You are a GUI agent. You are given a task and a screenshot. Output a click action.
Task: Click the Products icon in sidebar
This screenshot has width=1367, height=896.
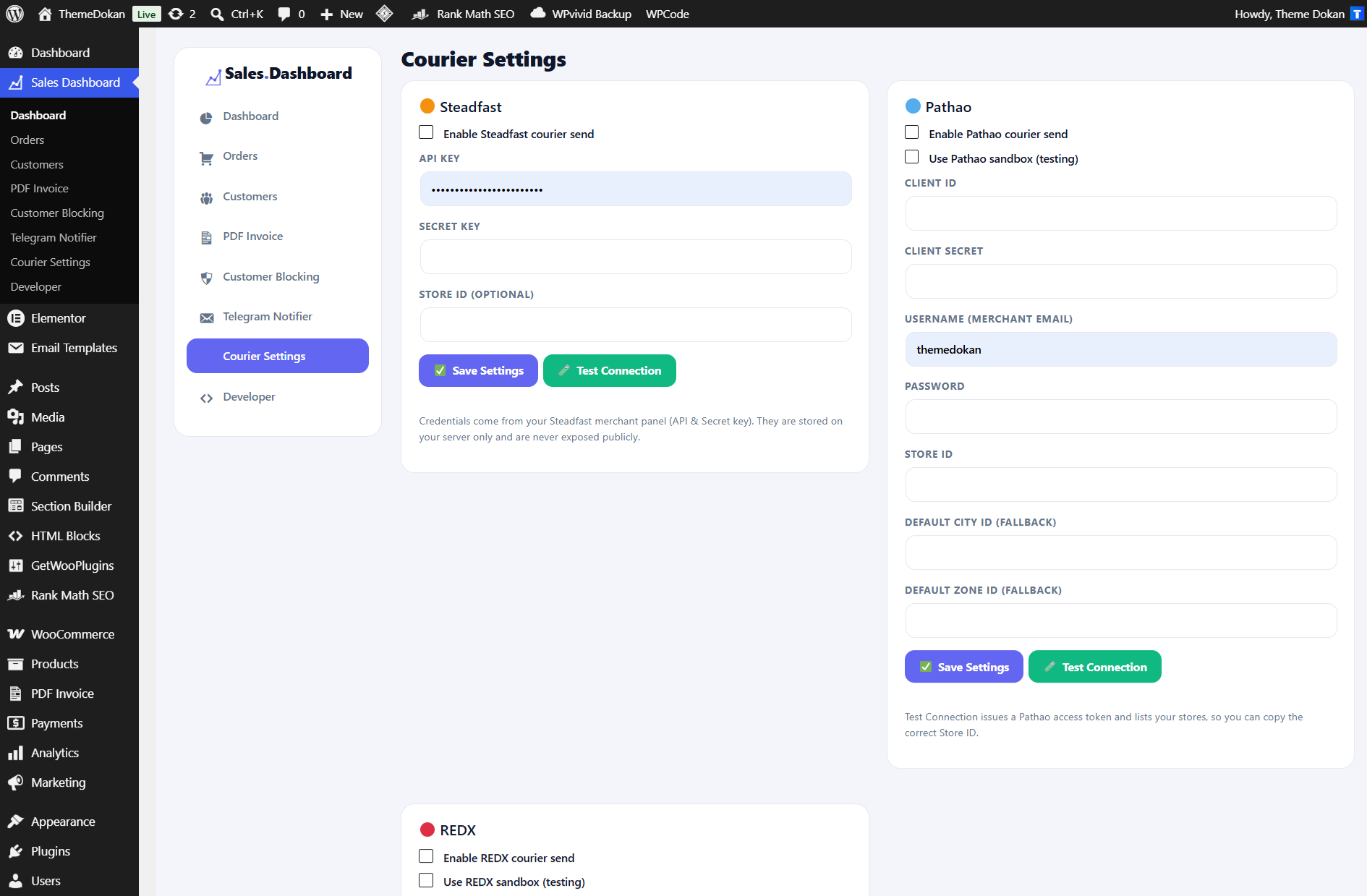pyautogui.click(x=15, y=664)
